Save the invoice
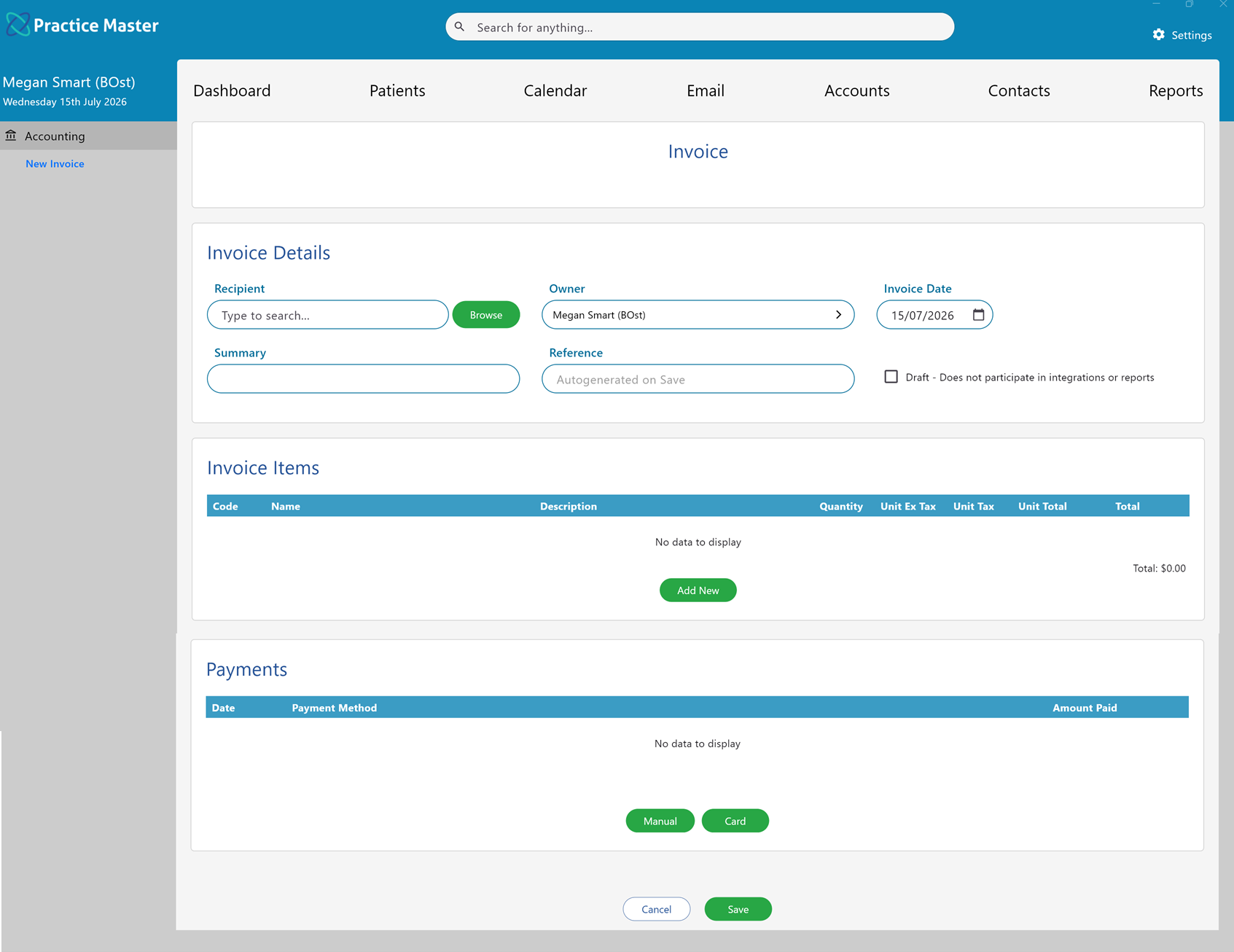Viewport: 1234px width, 952px height. pyautogui.click(x=738, y=909)
